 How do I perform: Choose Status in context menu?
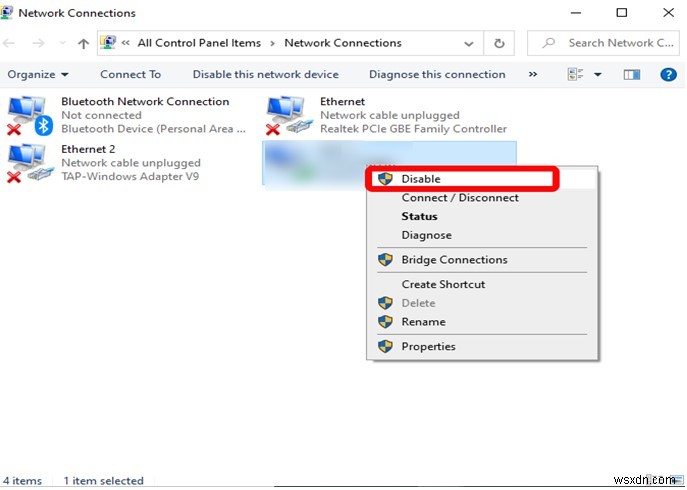click(x=482, y=217)
